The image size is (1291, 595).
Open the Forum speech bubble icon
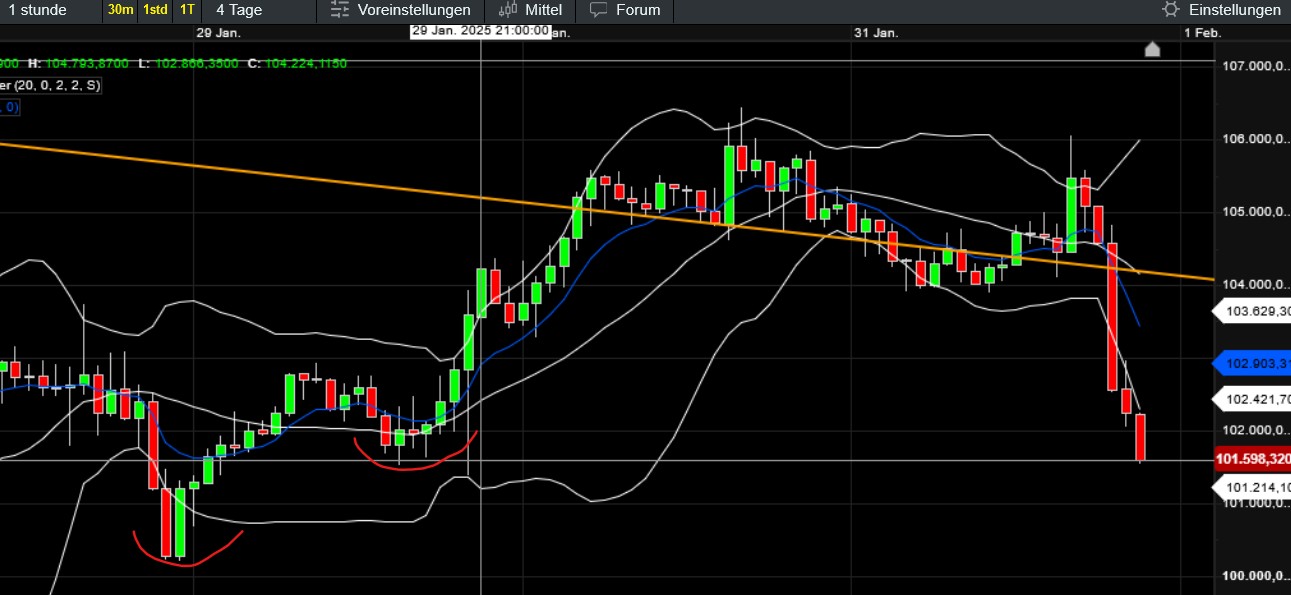coord(599,10)
